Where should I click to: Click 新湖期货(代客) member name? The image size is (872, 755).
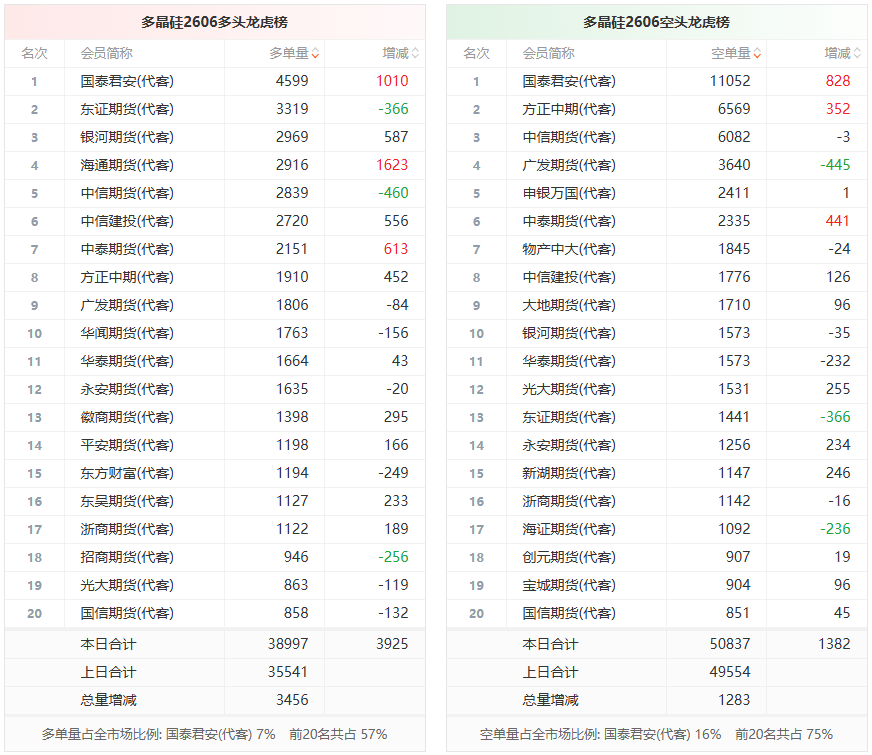click(568, 473)
